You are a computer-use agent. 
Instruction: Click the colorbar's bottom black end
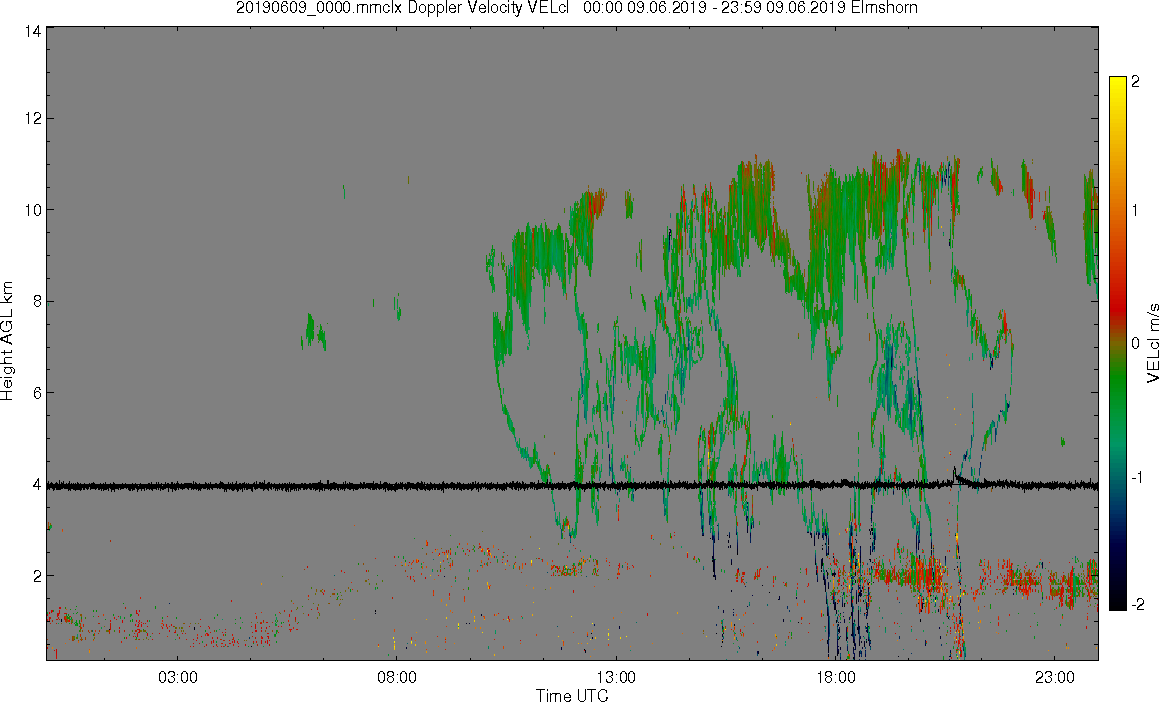pyautogui.click(x=1117, y=604)
